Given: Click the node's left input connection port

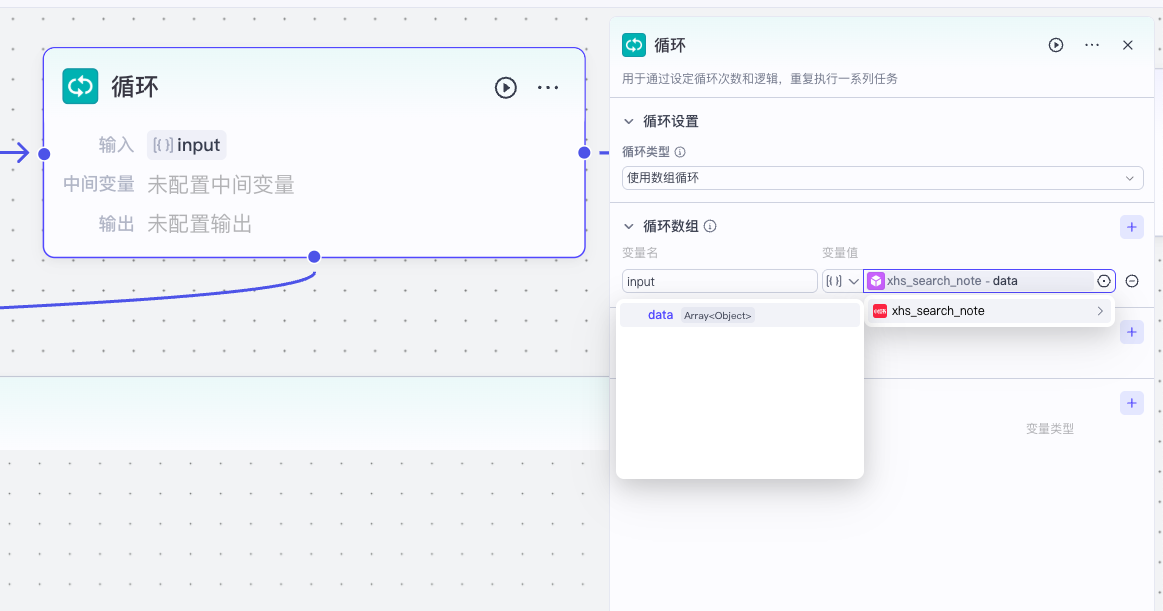Looking at the screenshot, I should 45,153.
